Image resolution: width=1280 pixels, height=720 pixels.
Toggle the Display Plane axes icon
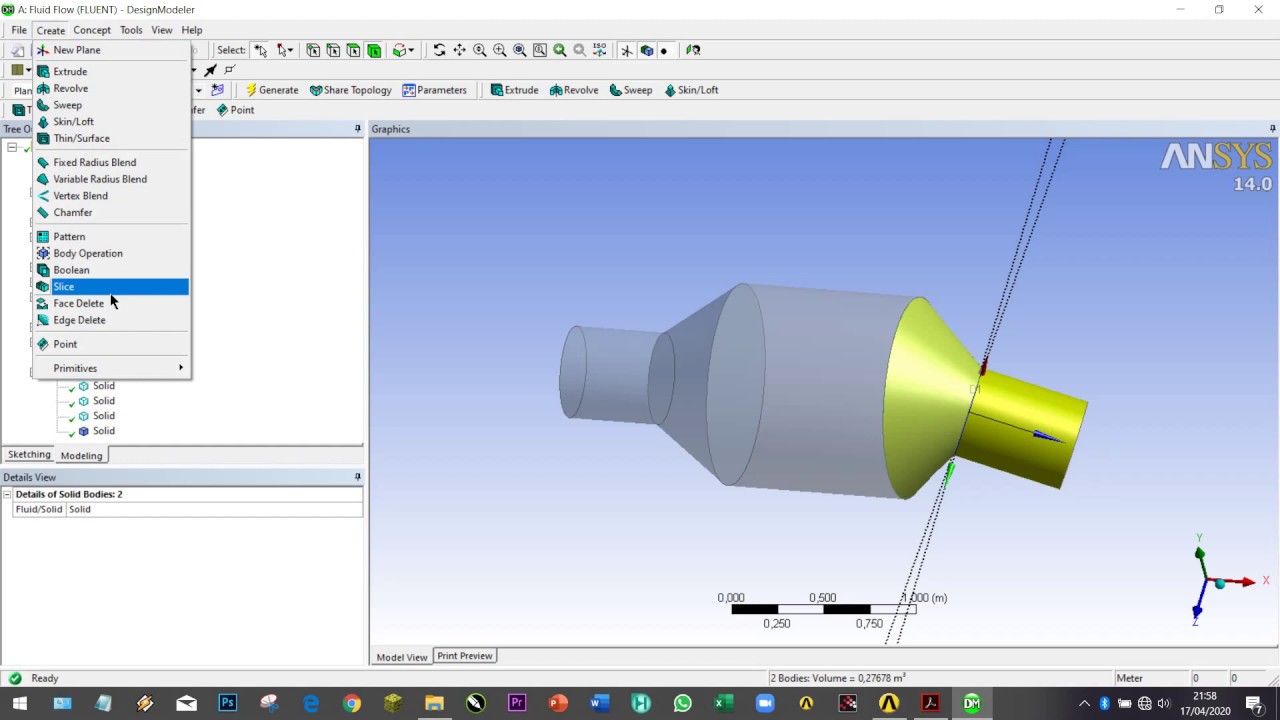(627, 50)
